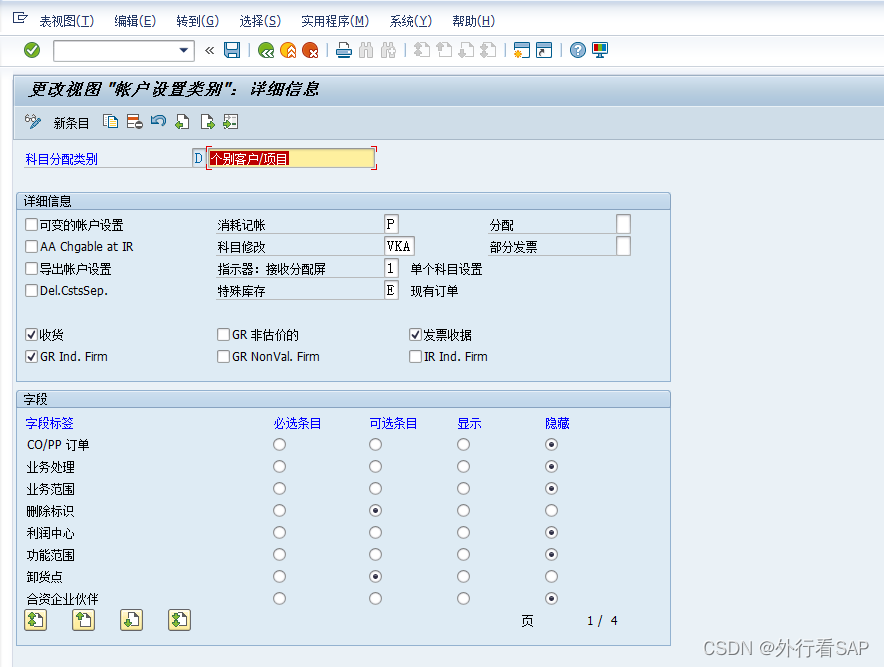Viewport: 884px width, 667px height.
Task: Open the 系统(Y) menu
Action: click(x=410, y=21)
